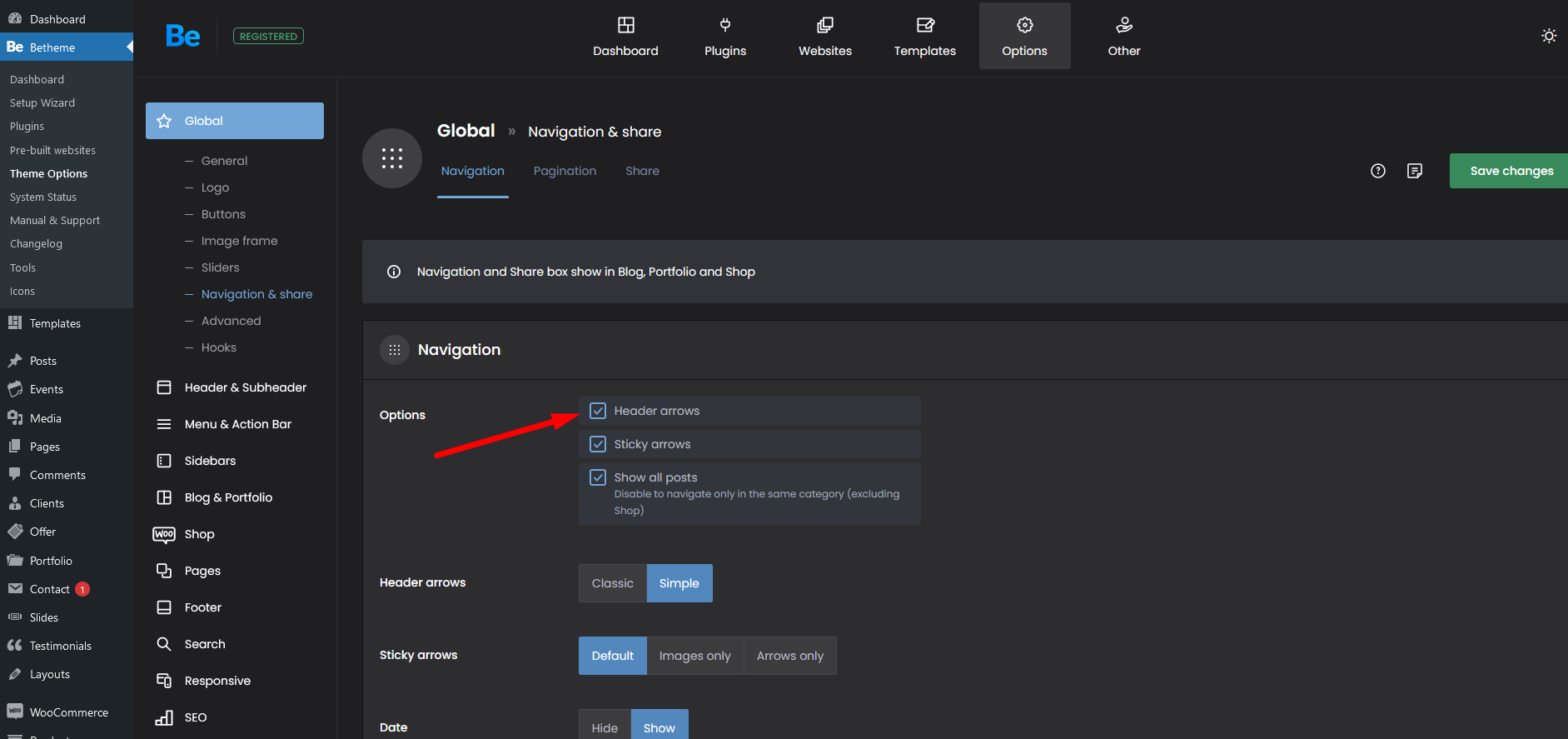Open Theme Options in WordPress menu
Viewport: 1568px width, 739px height.
48,173
